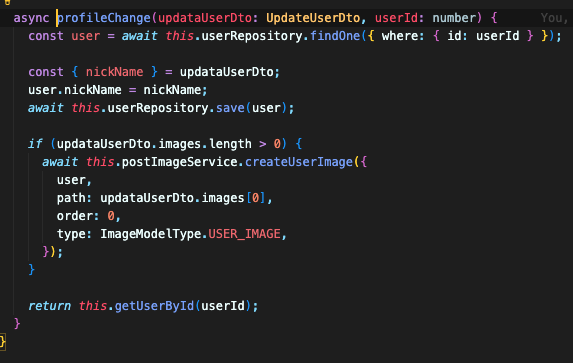Click the path property key
Image resolution: width=573 pixels, height=363 pixels.
[71, 198]
